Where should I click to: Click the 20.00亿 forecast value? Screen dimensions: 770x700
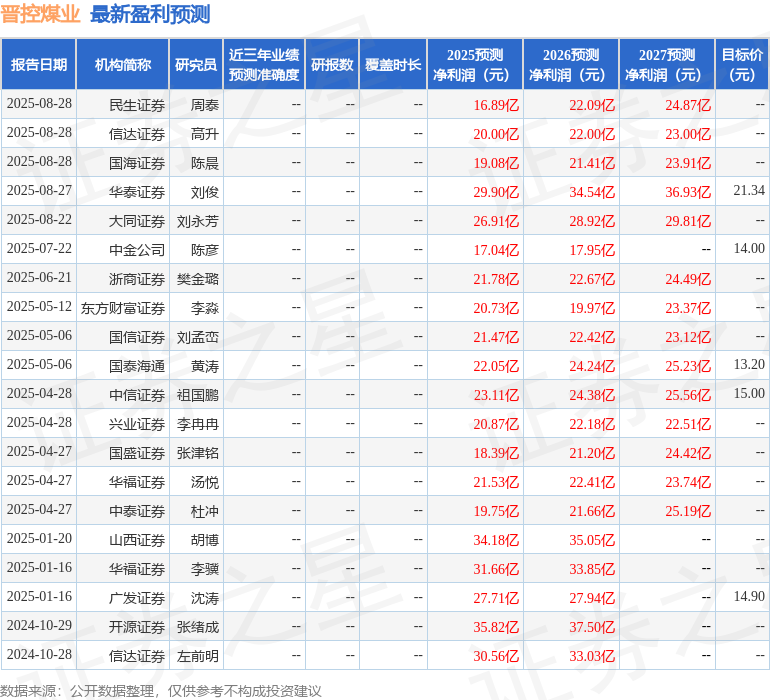[x=496, y=134]
